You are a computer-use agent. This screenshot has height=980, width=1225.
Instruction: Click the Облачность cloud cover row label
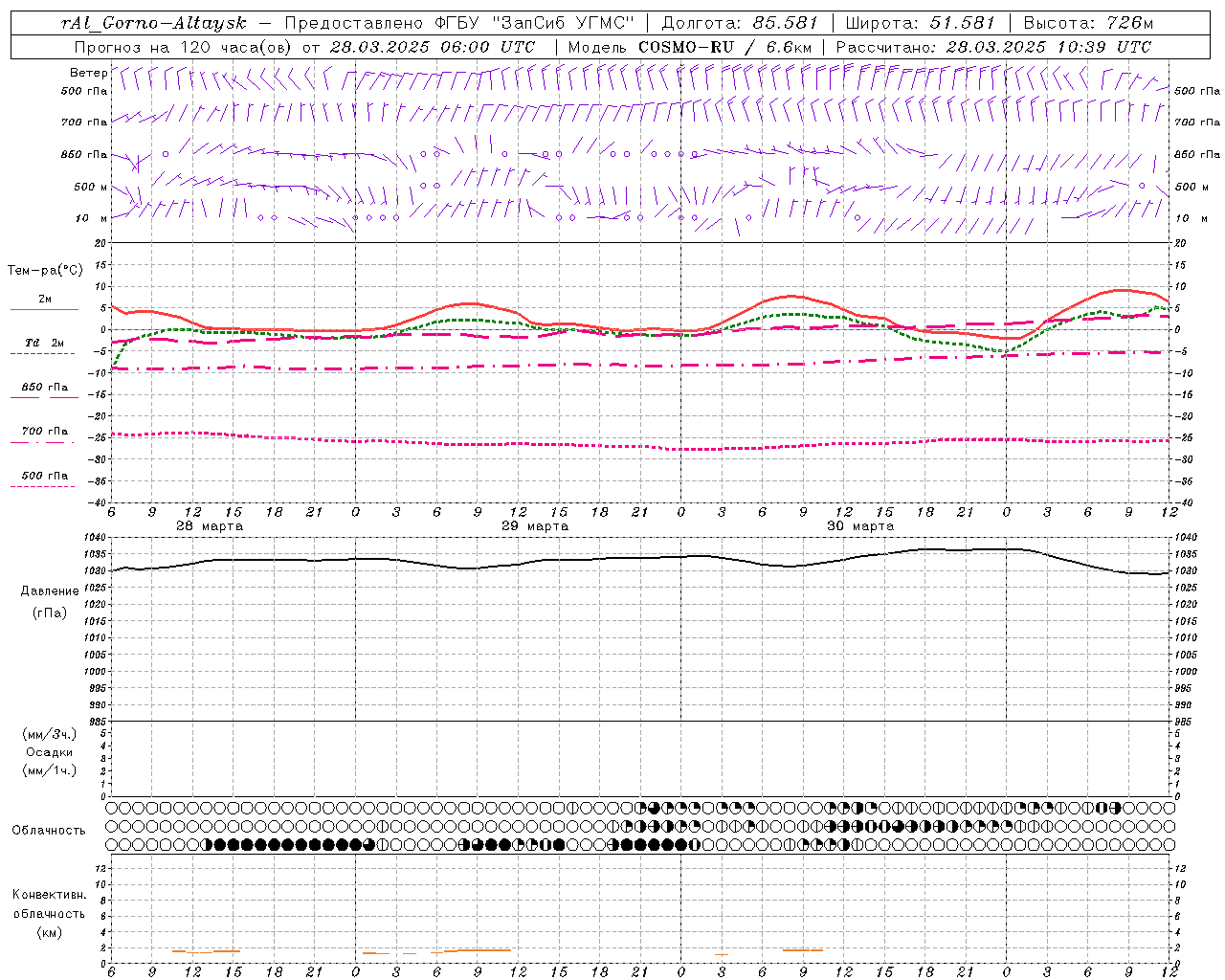coord(49,830)
